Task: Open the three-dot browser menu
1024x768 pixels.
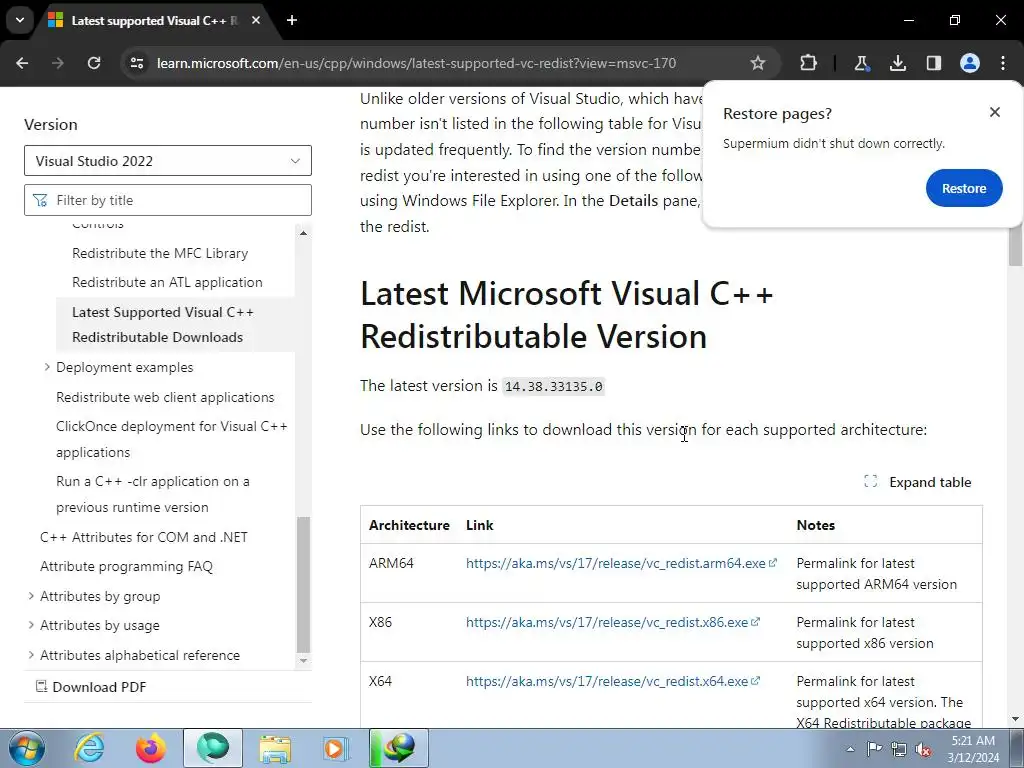Action: (1003, 63)
